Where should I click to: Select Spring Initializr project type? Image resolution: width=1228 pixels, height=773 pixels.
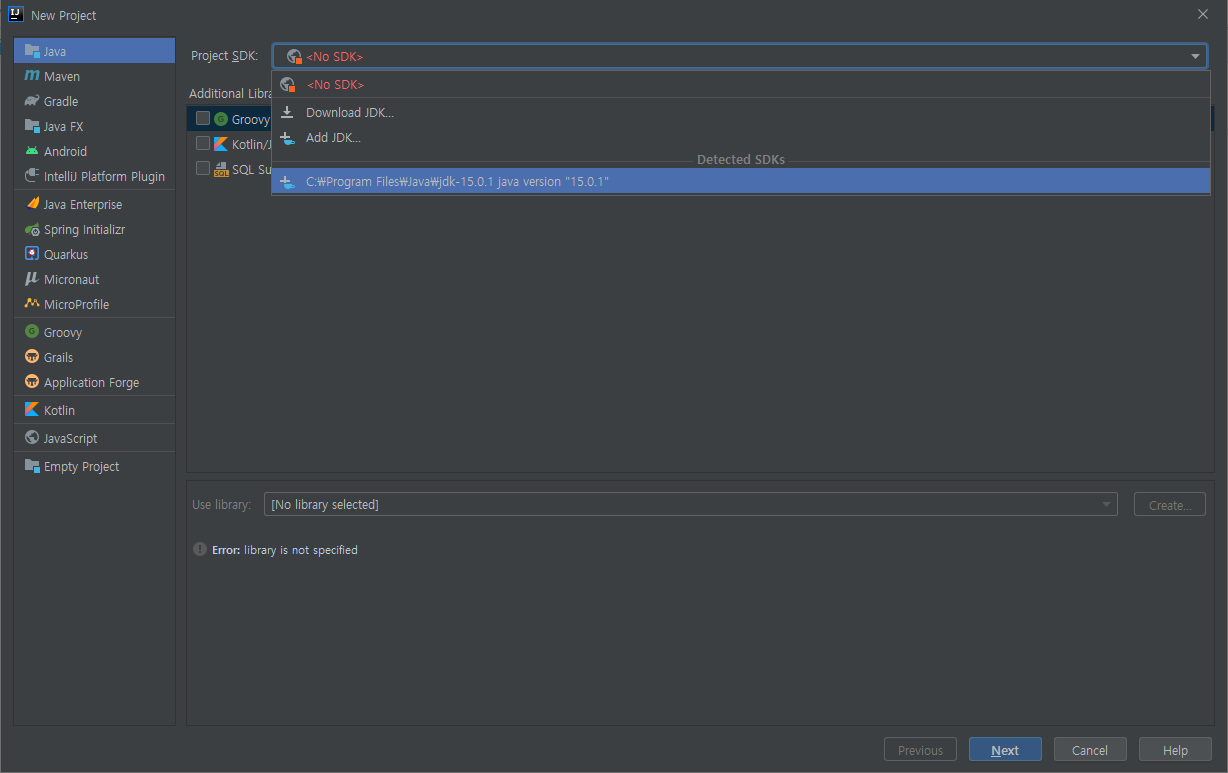(94, 229)
